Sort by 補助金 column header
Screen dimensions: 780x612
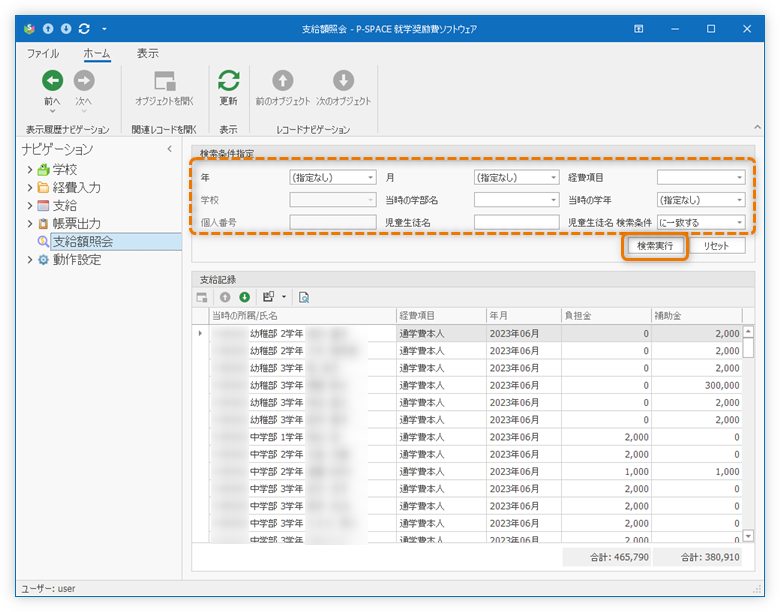tap(696, 316)
